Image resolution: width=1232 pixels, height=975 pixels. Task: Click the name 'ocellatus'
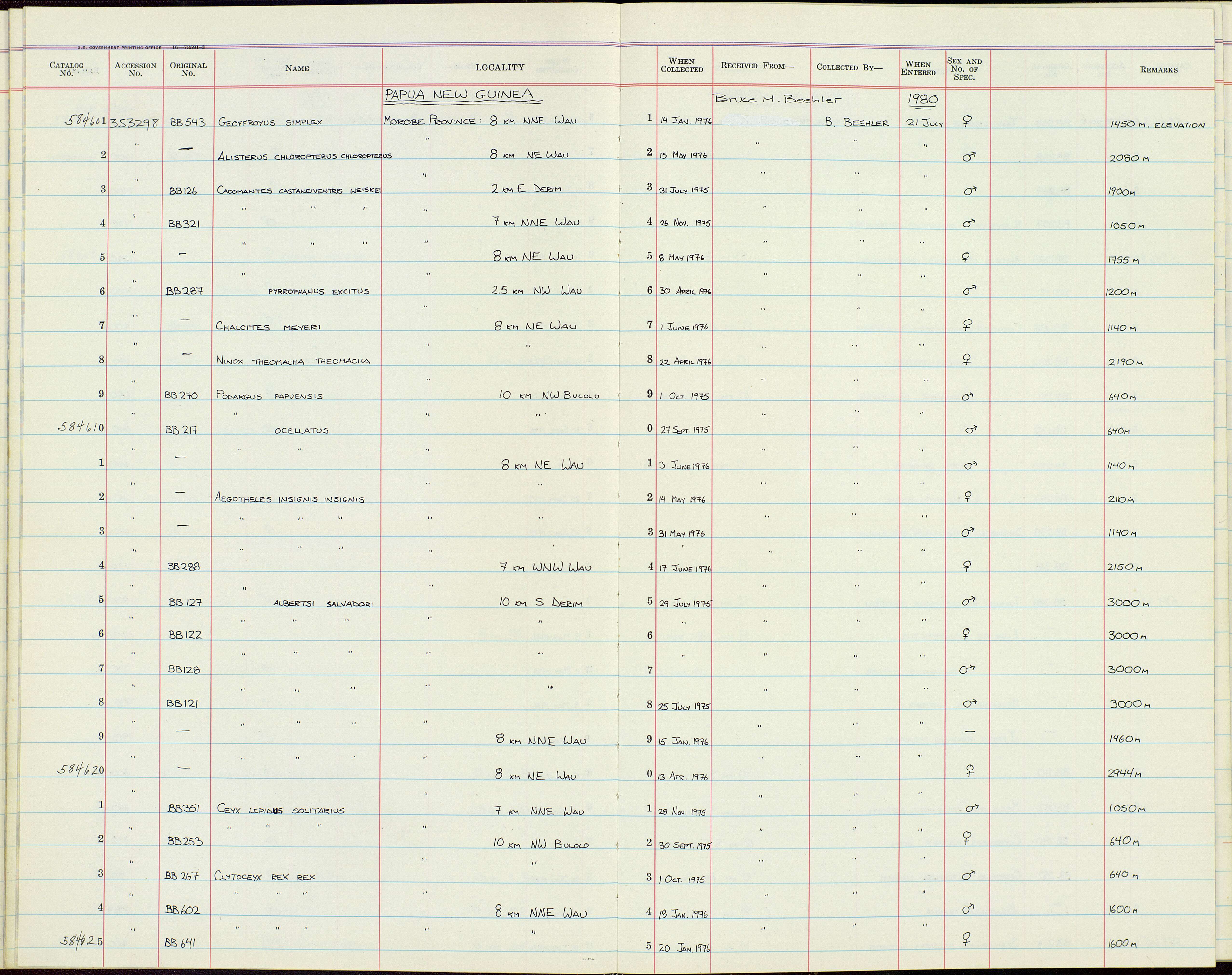point(301,430)
